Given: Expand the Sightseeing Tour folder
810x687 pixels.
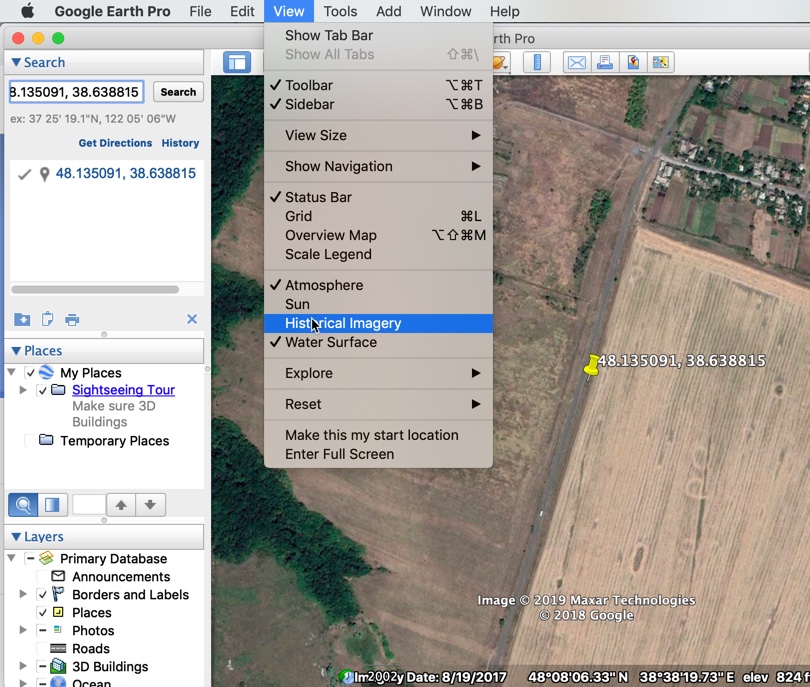Looking at the screenshot, I should (23, 389).
